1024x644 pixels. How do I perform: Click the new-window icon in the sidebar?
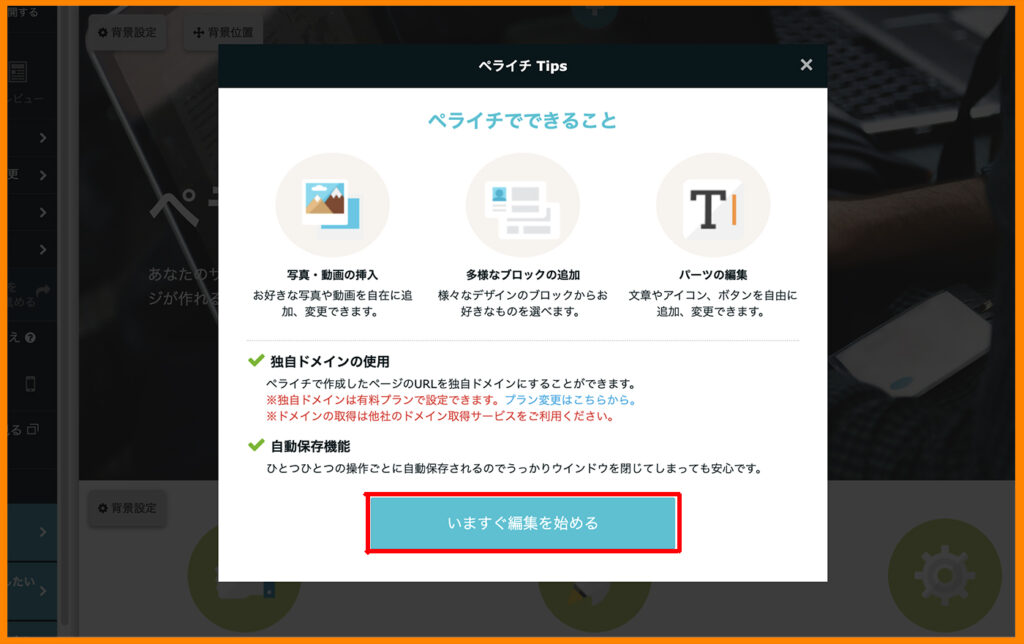coord(33,429)
